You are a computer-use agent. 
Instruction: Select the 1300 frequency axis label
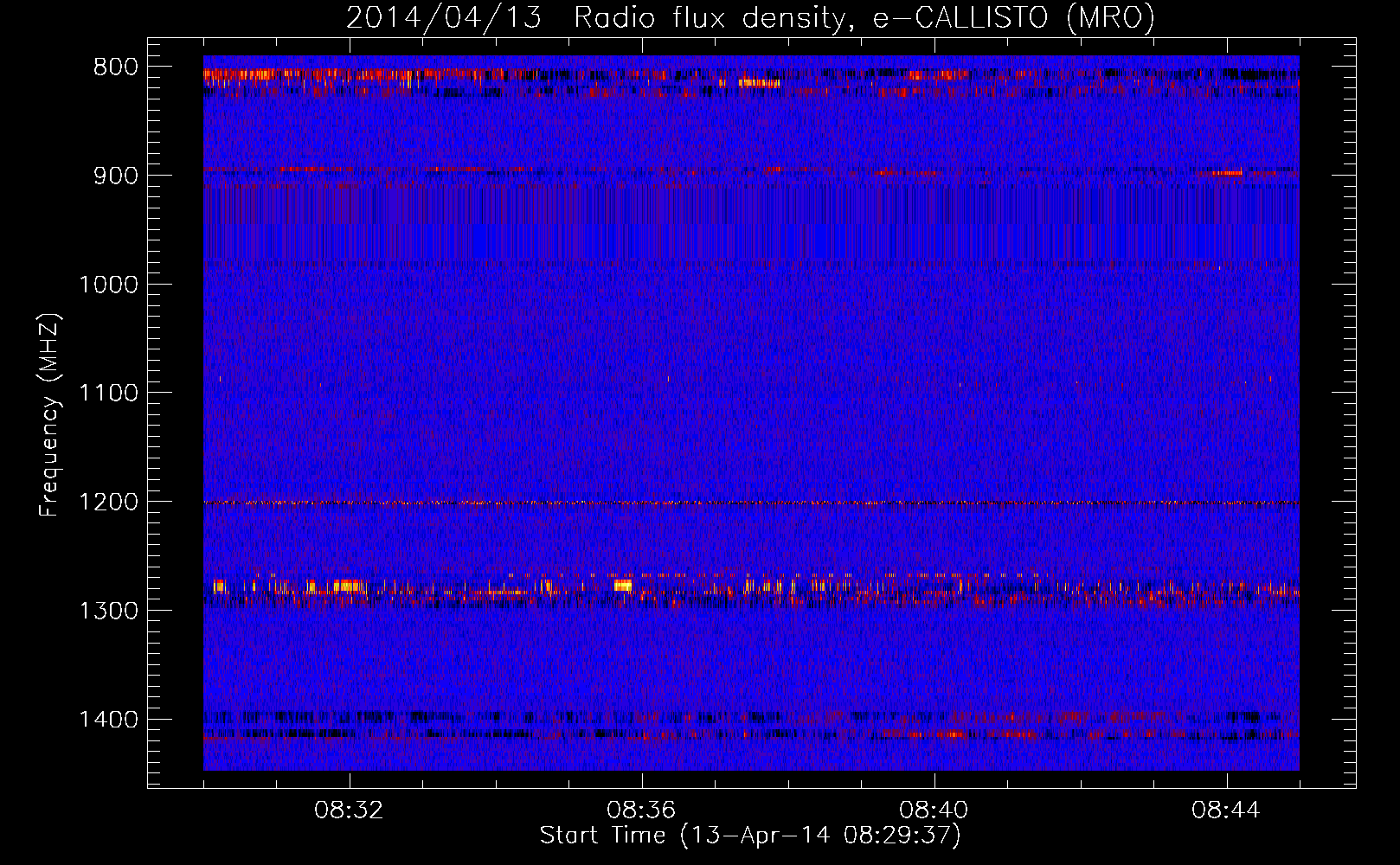(108, 611)
